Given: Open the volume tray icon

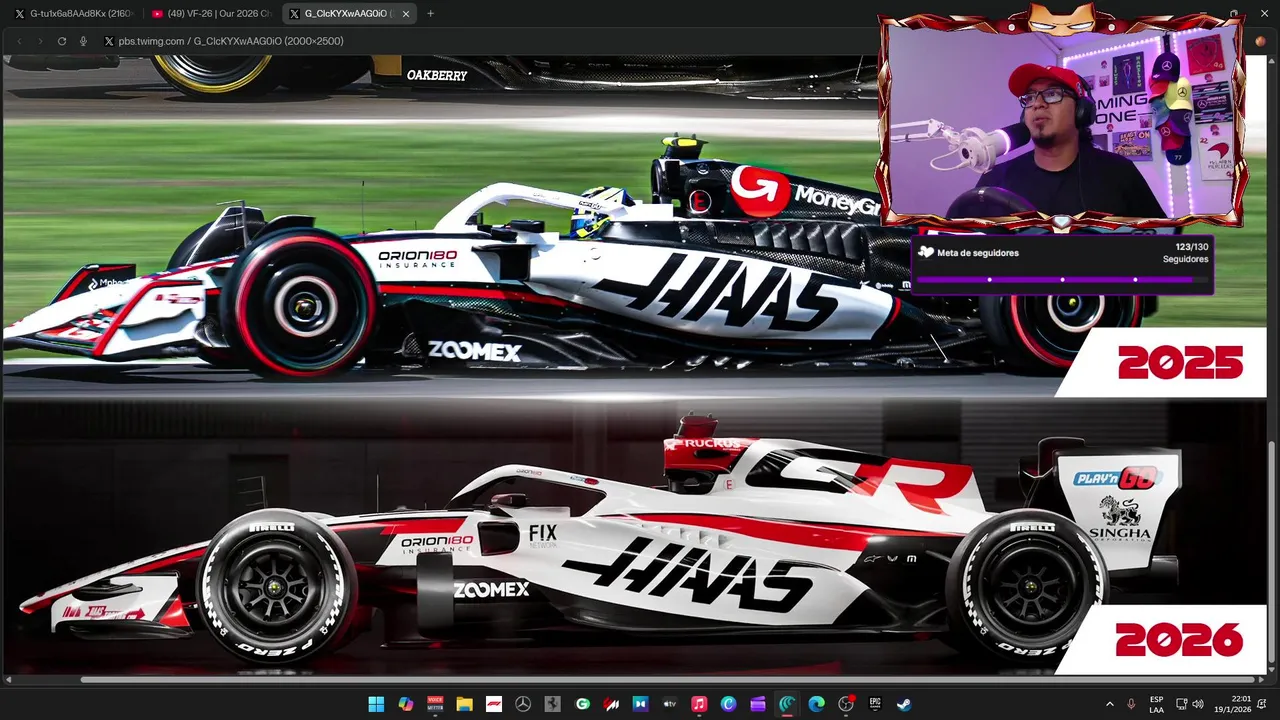Looking at the screenshot, I should (x=1198, y=704).
